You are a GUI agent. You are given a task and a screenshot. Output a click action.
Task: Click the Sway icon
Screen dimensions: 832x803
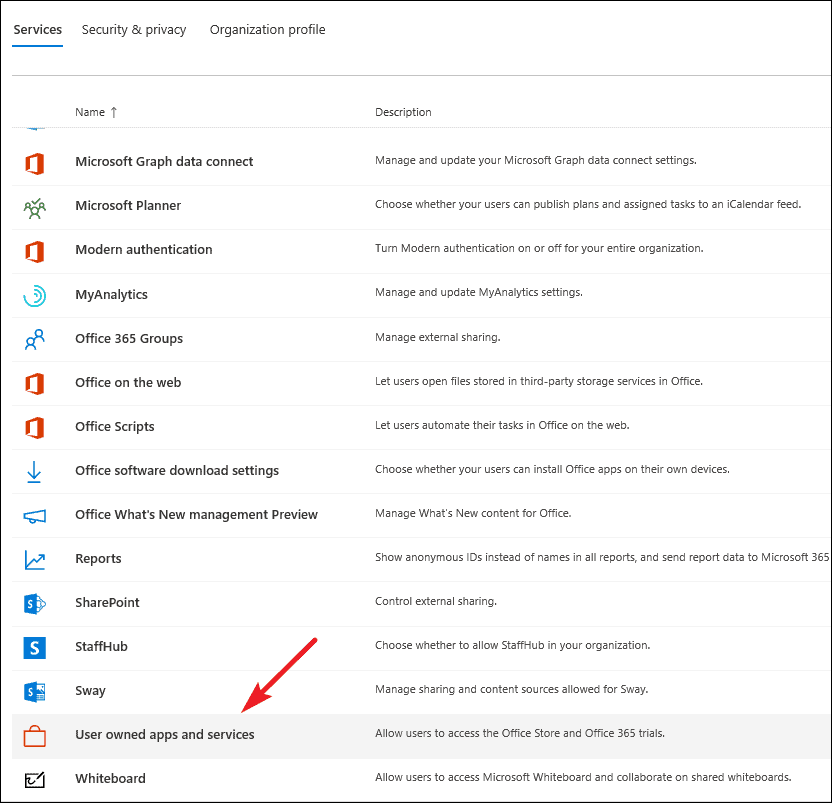tap(34, 692)
